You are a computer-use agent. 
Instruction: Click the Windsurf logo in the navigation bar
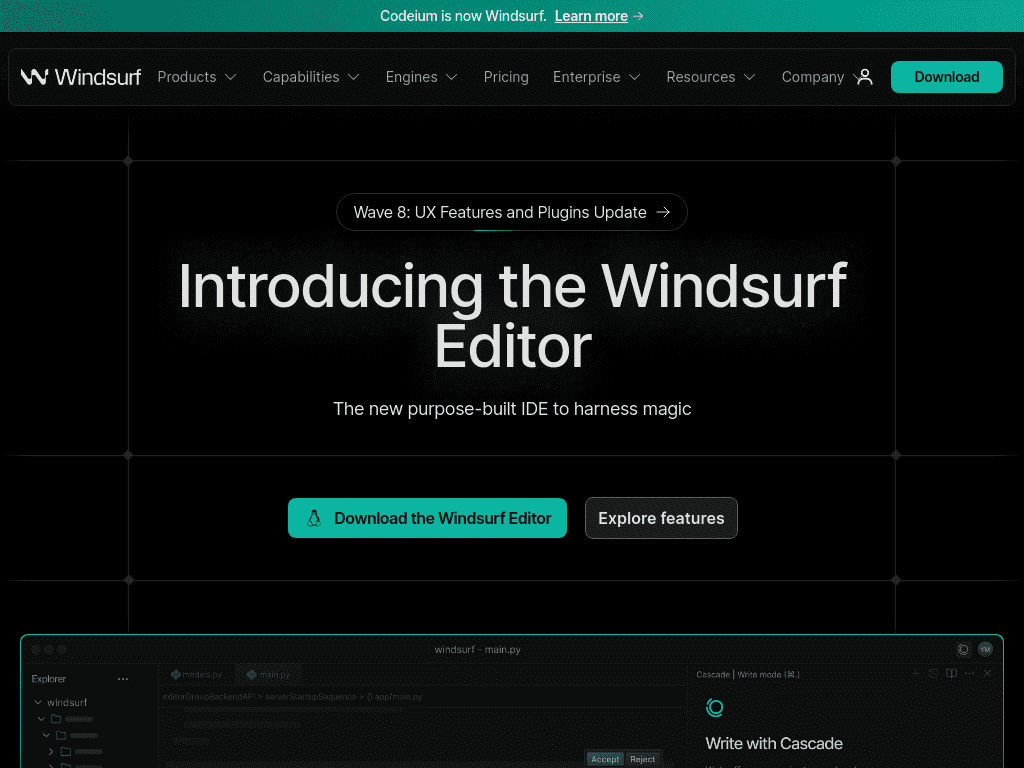[x=81, y=77]
